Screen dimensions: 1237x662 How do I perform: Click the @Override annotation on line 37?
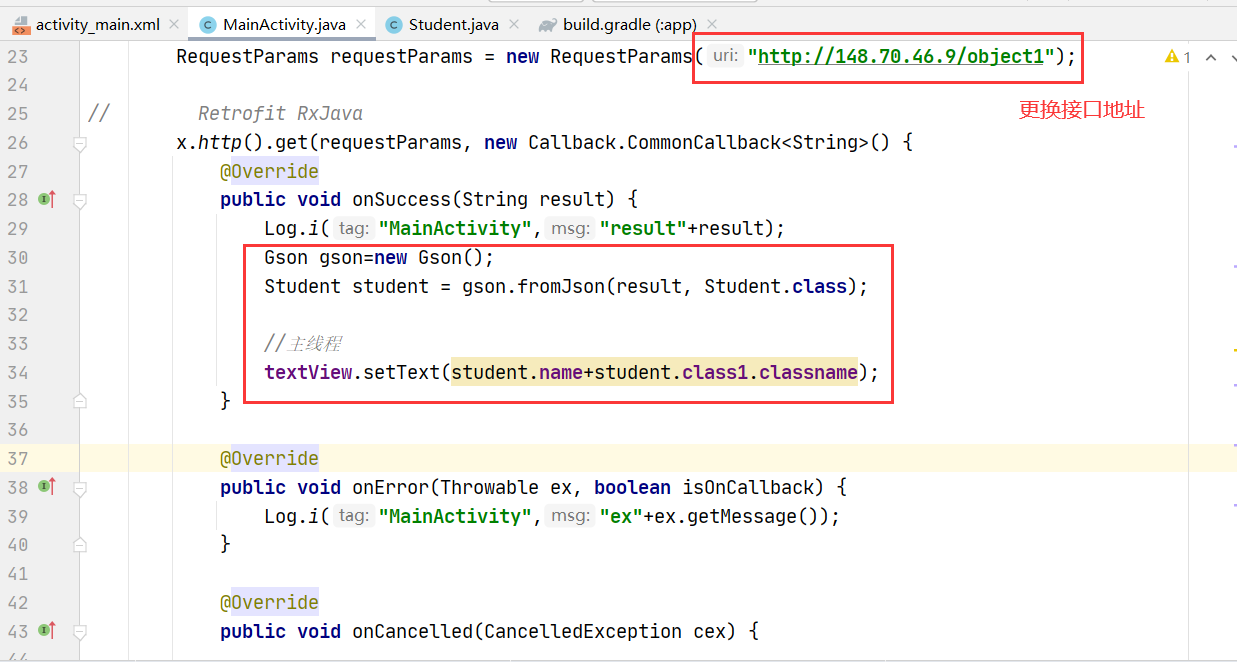pos(270,459)
